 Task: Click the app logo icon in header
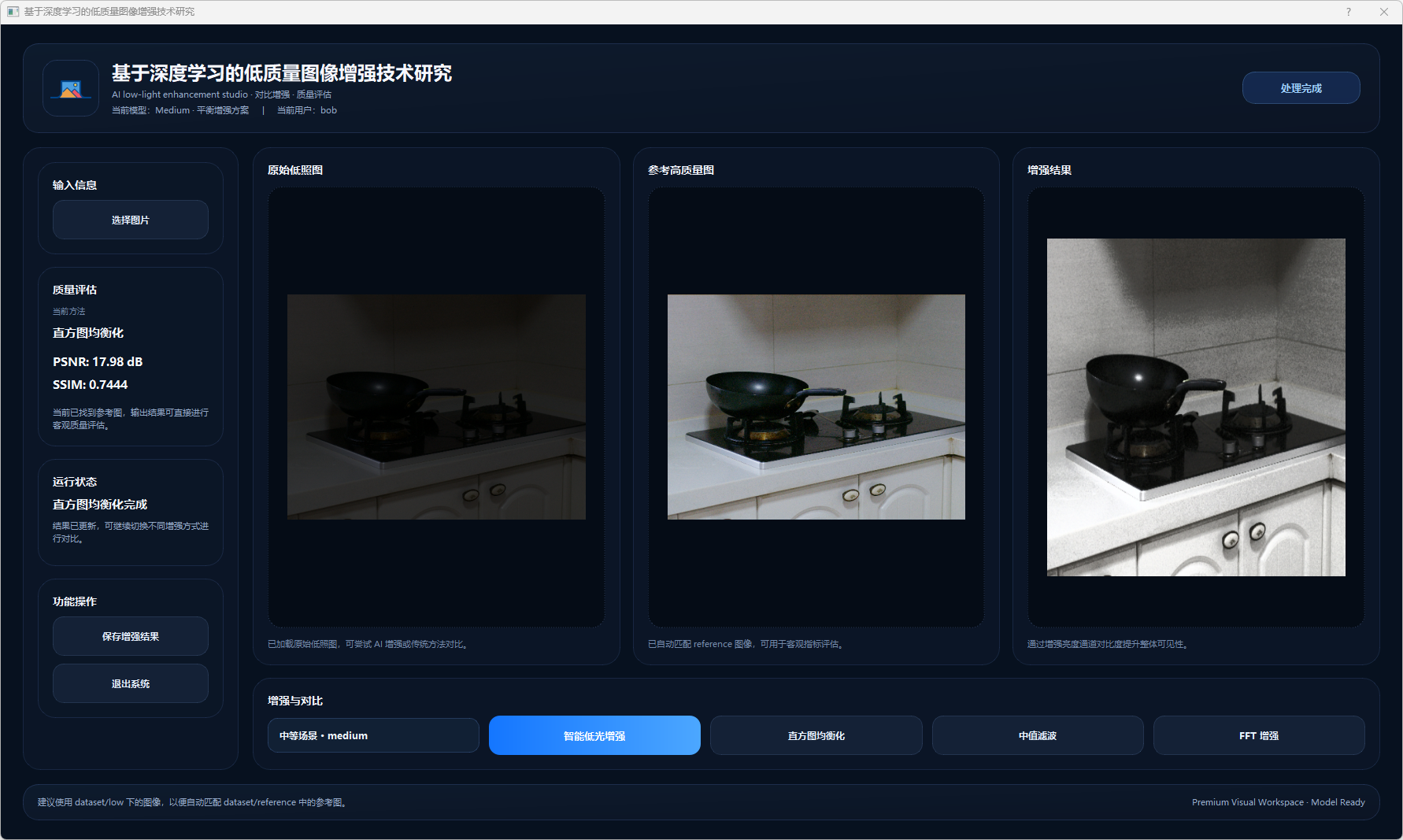coord(71,89)
